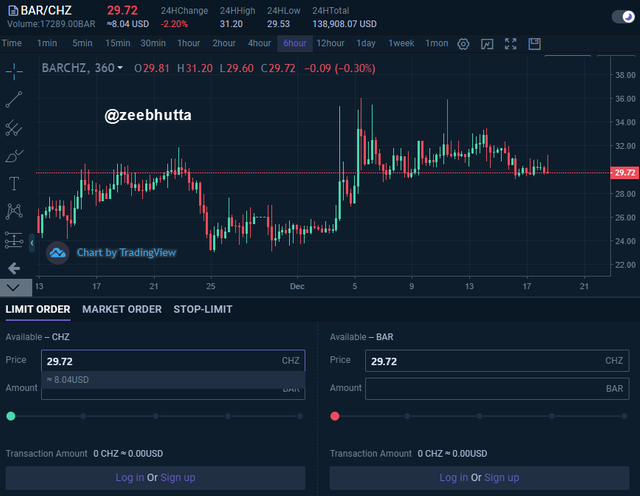Screen dimensions: 640x496
Task: Click the document icon beside BAR/CHZ
Action: pyautogui.click(x=13, y=11)
